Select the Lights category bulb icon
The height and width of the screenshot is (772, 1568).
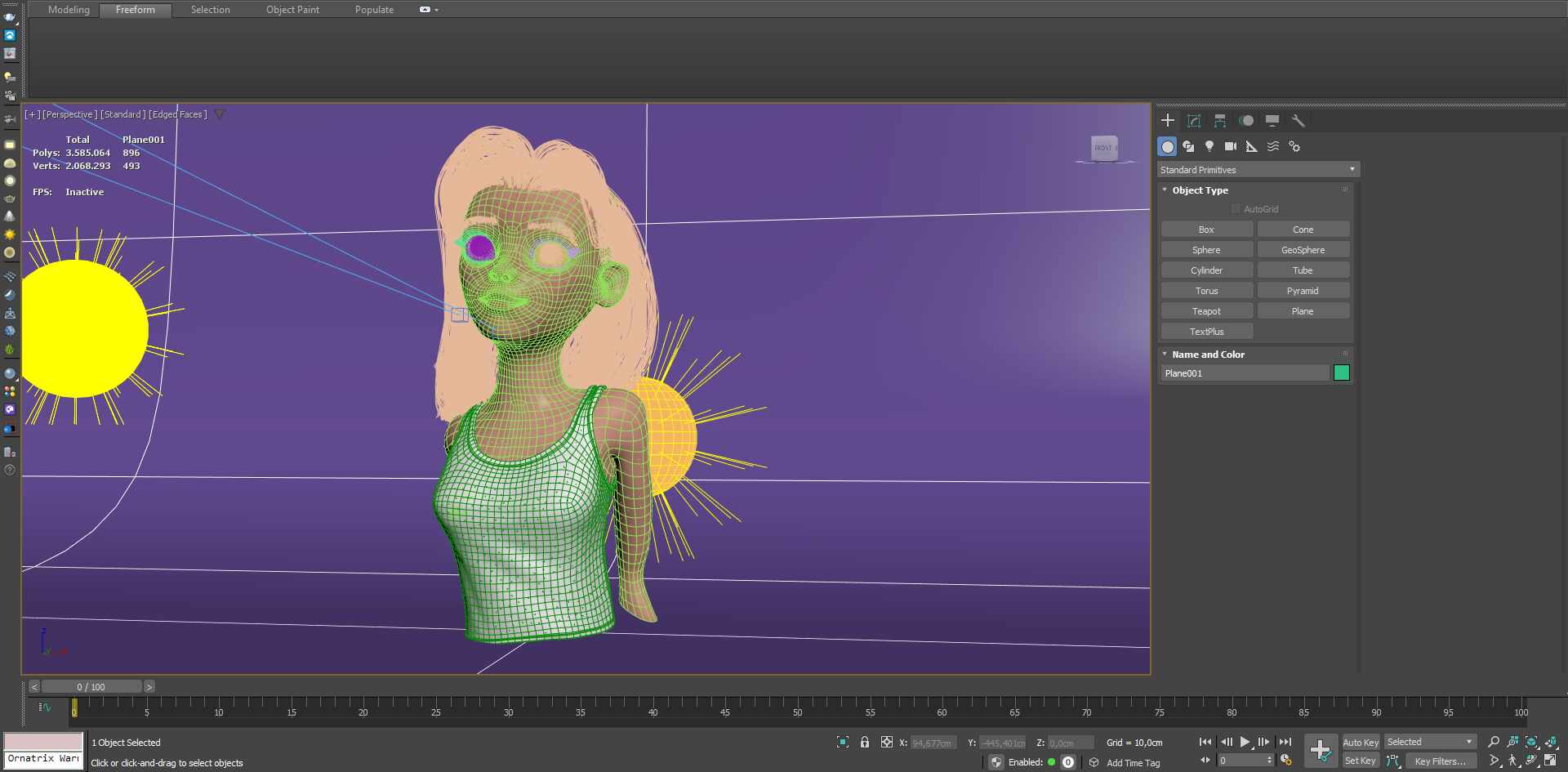click(x=1209, y=146)
